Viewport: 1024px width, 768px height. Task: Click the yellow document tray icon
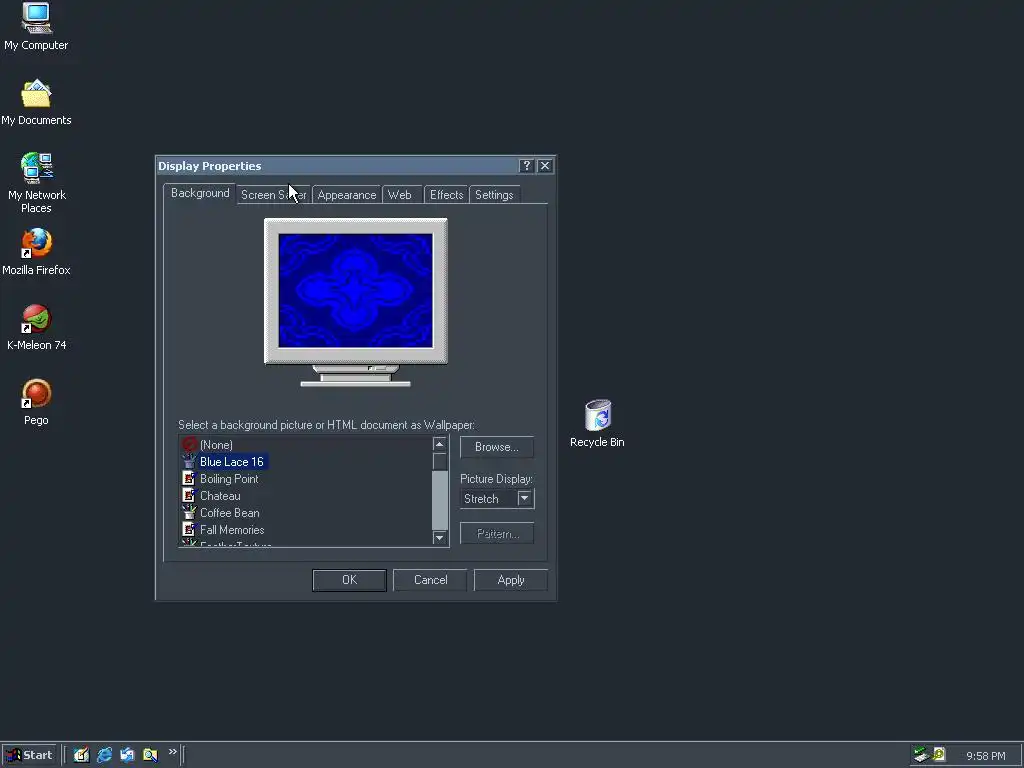point(938,755)
